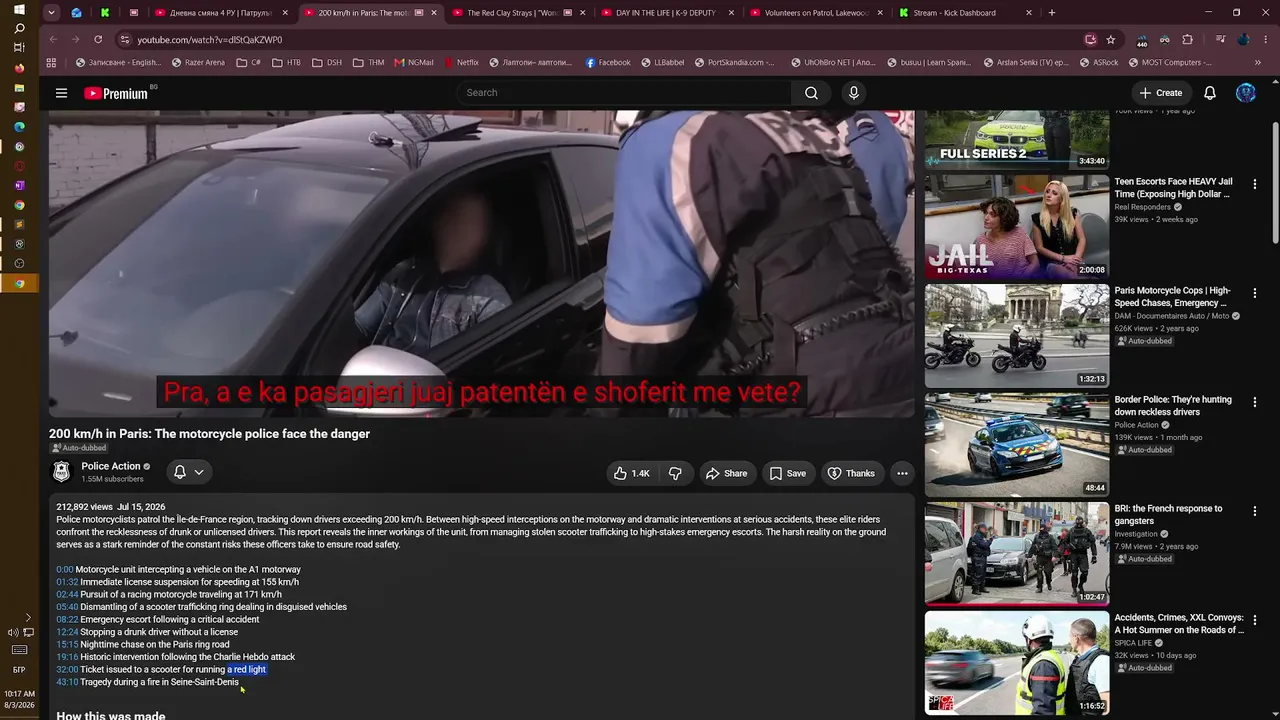
Task: Go back in browser history
Action: click(53, 39)
